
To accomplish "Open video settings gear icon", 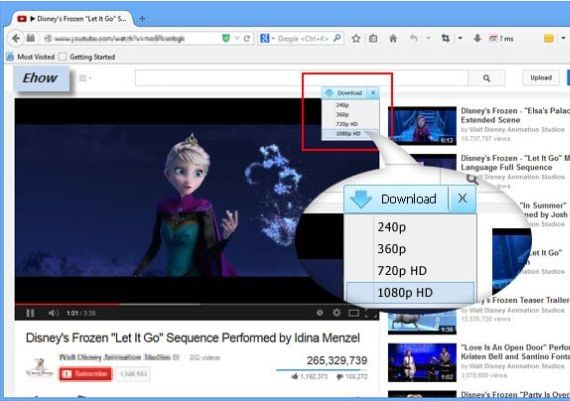I will pos(337,313).
